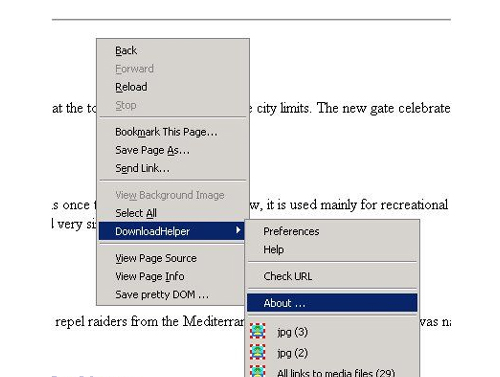The image size is (500, 377).
Task: Select the jpg (3) download entry
Action: point(332,332)
